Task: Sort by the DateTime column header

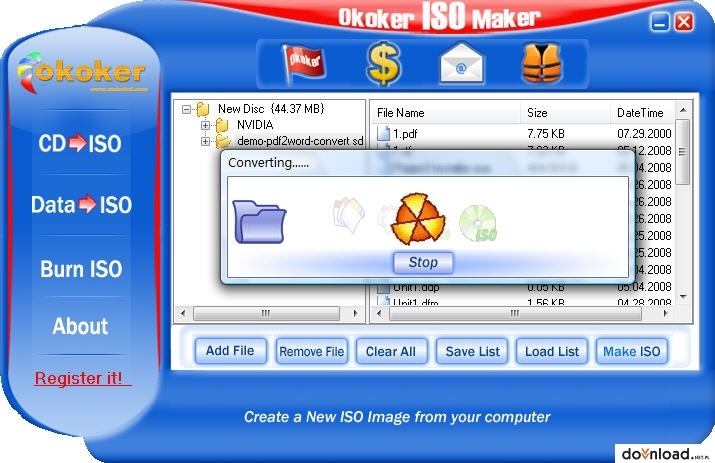Action: click(642, 113)
